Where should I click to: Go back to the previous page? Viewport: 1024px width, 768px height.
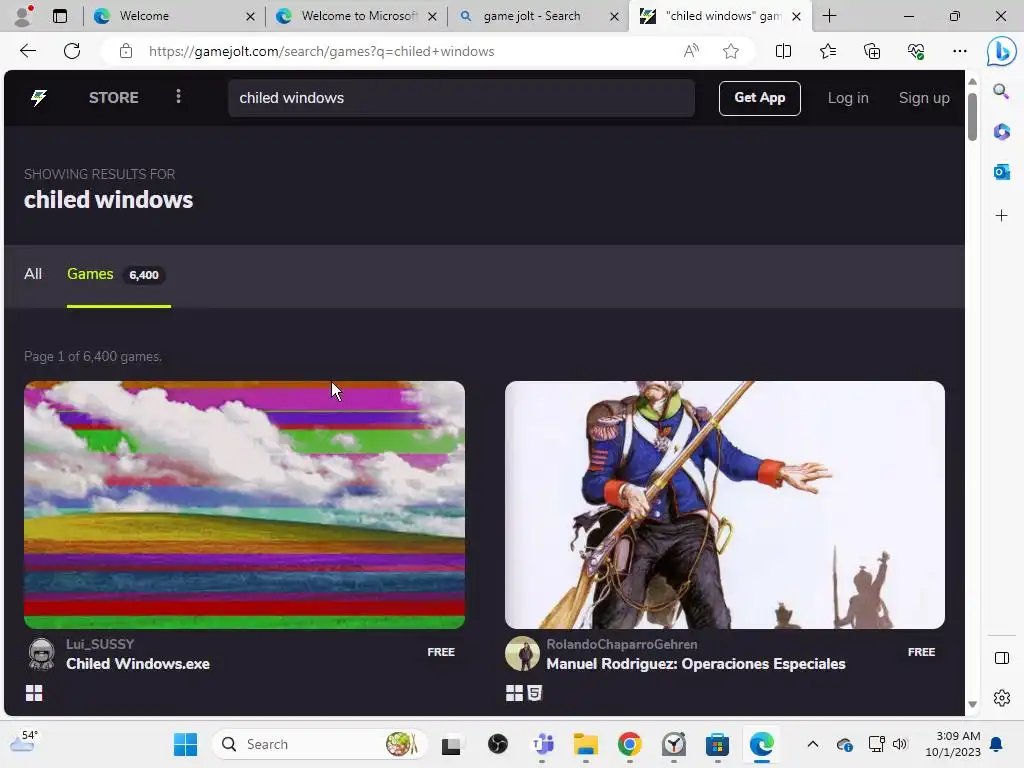28,51
